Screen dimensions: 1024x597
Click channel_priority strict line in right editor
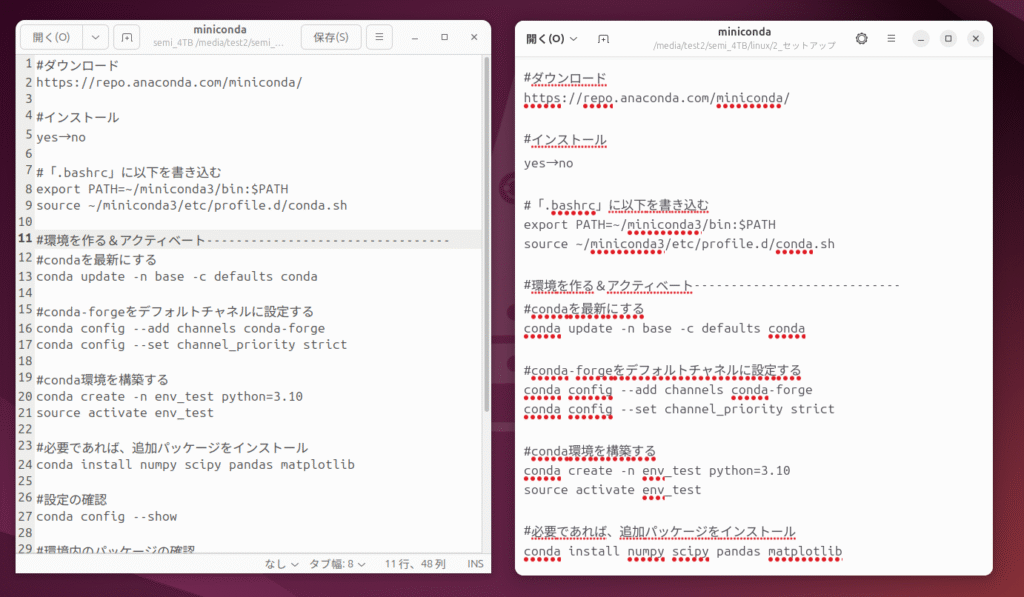(x=679, y=409)
